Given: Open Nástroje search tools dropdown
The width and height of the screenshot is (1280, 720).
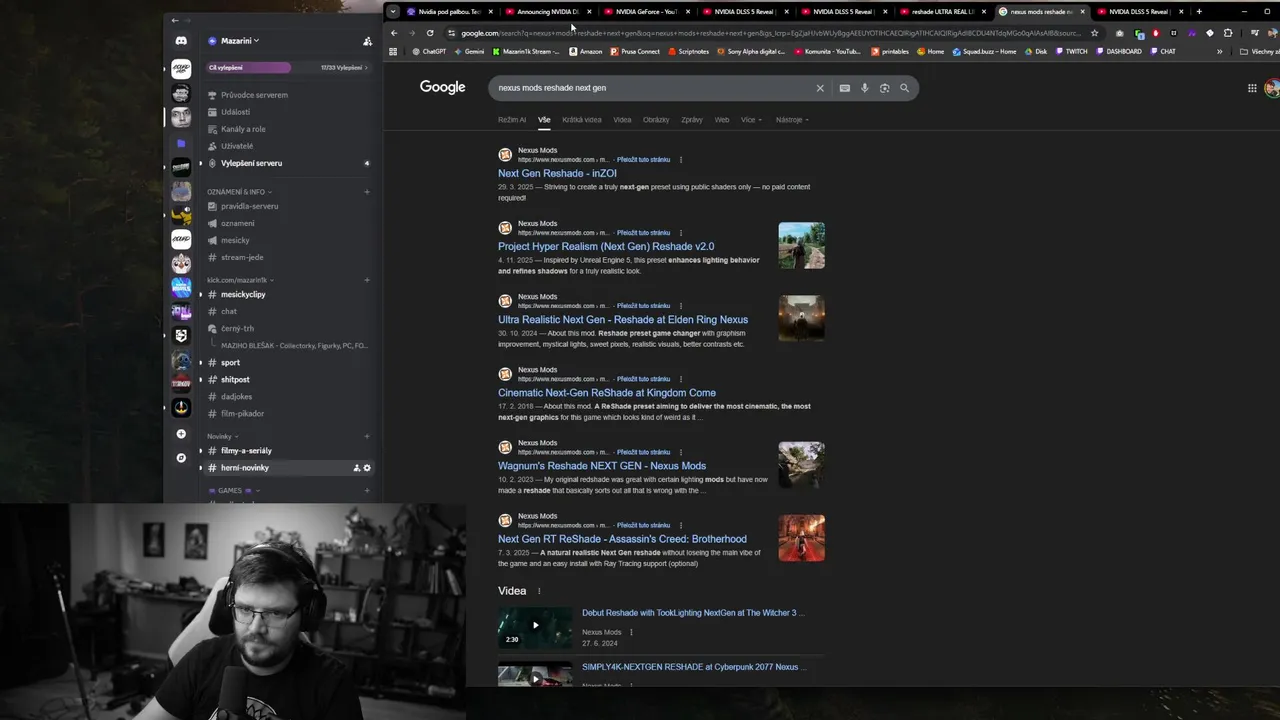Looking at the screenshot, I should (x=792, y=120).
